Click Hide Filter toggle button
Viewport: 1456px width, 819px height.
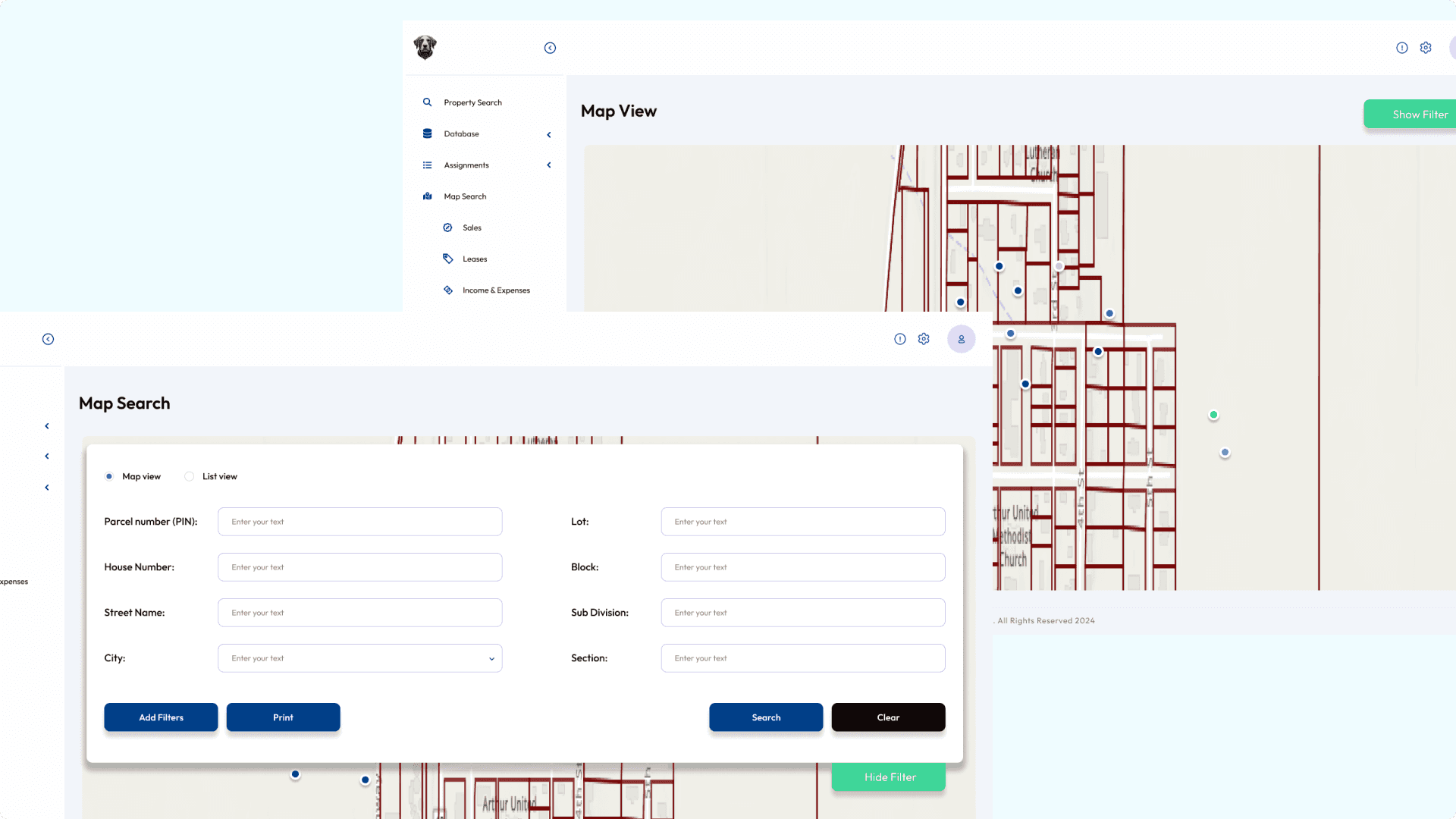pyautogui.click(x=889, y=777)
